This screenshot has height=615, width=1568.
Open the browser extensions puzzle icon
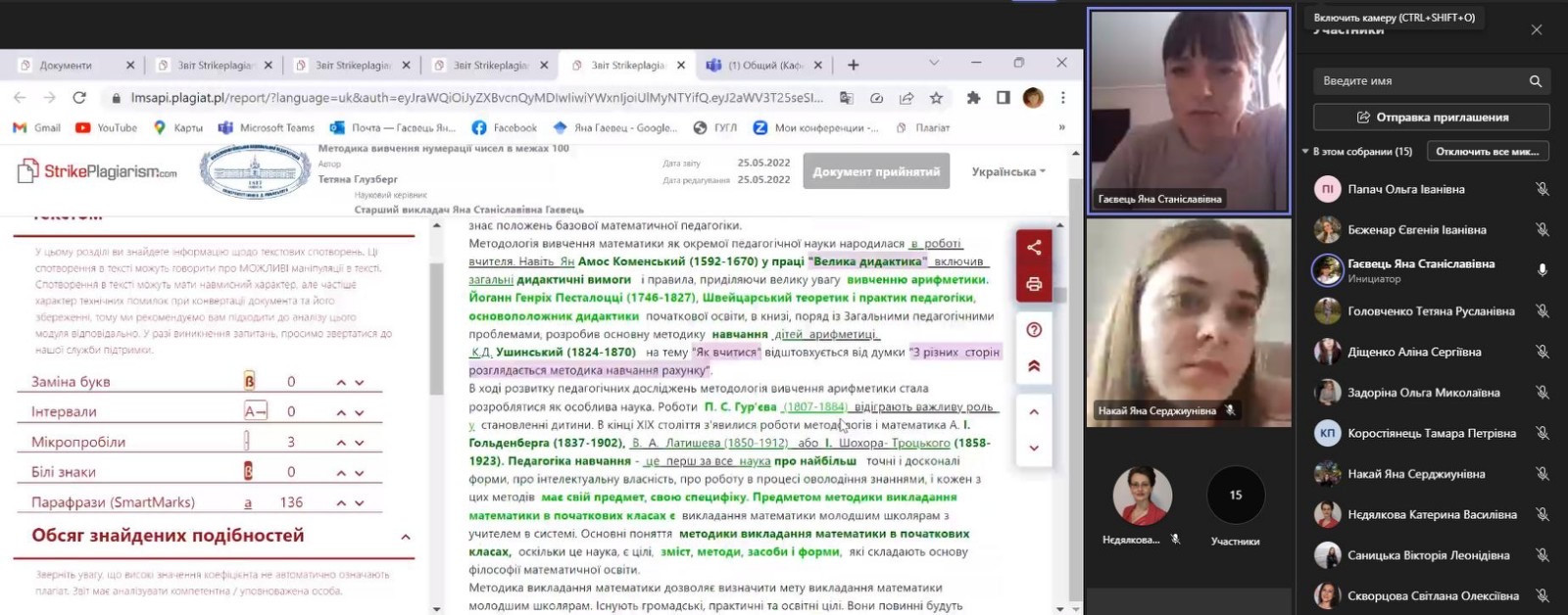coord(973,98)
